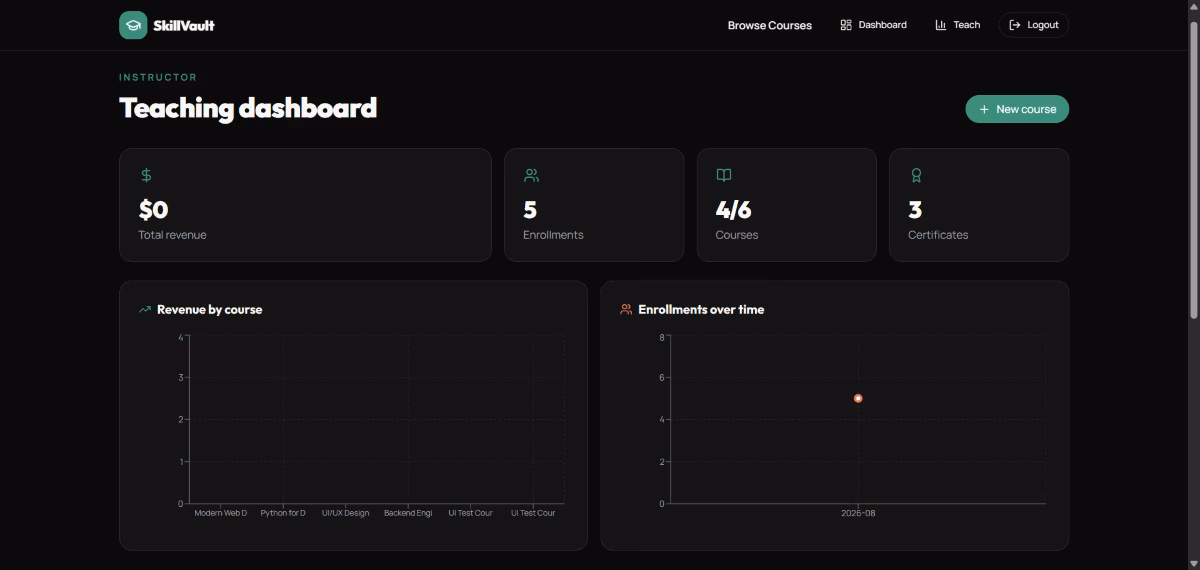Click the 2025-08 data point on enrollments chart
This screenshot has height=570, width=1200.
click(x=858, y=398)
